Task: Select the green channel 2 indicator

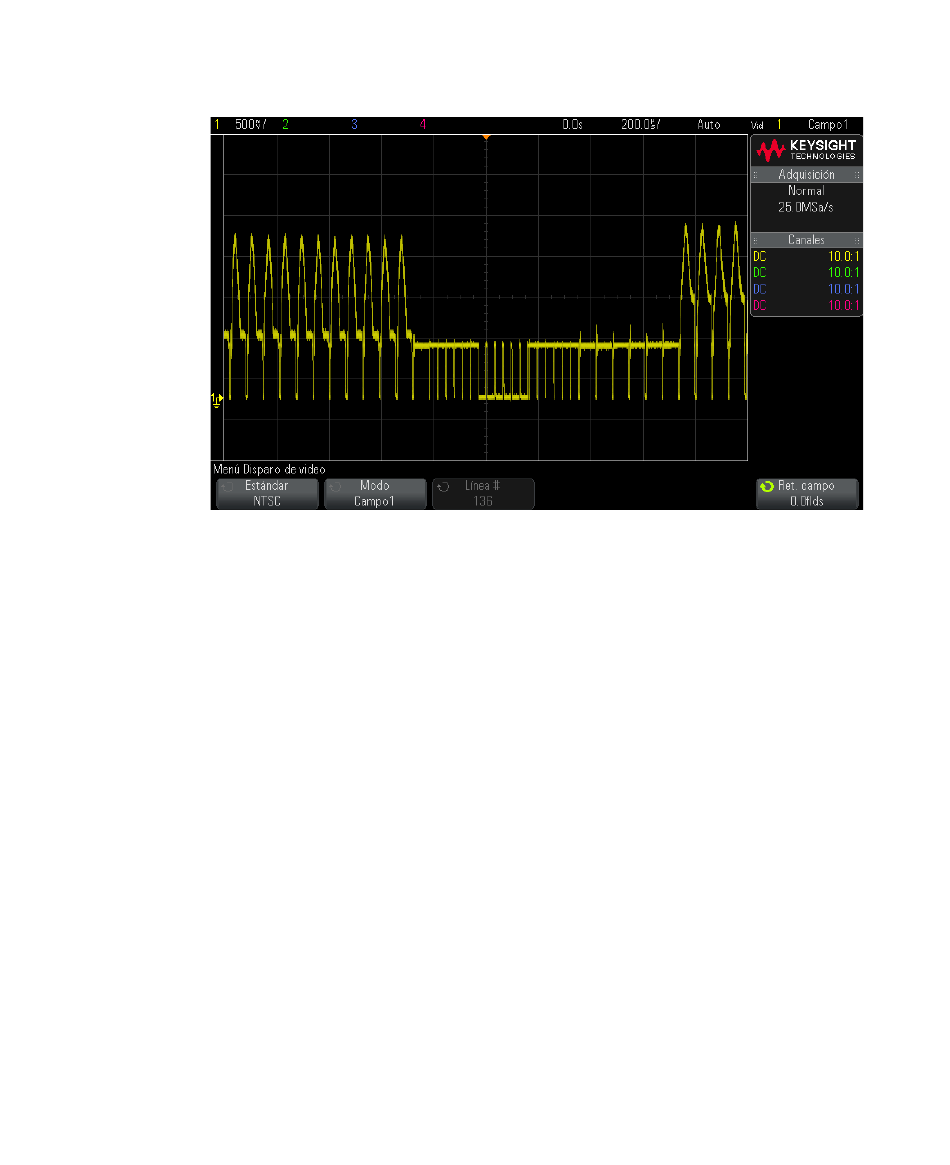Action: point(285,125)
